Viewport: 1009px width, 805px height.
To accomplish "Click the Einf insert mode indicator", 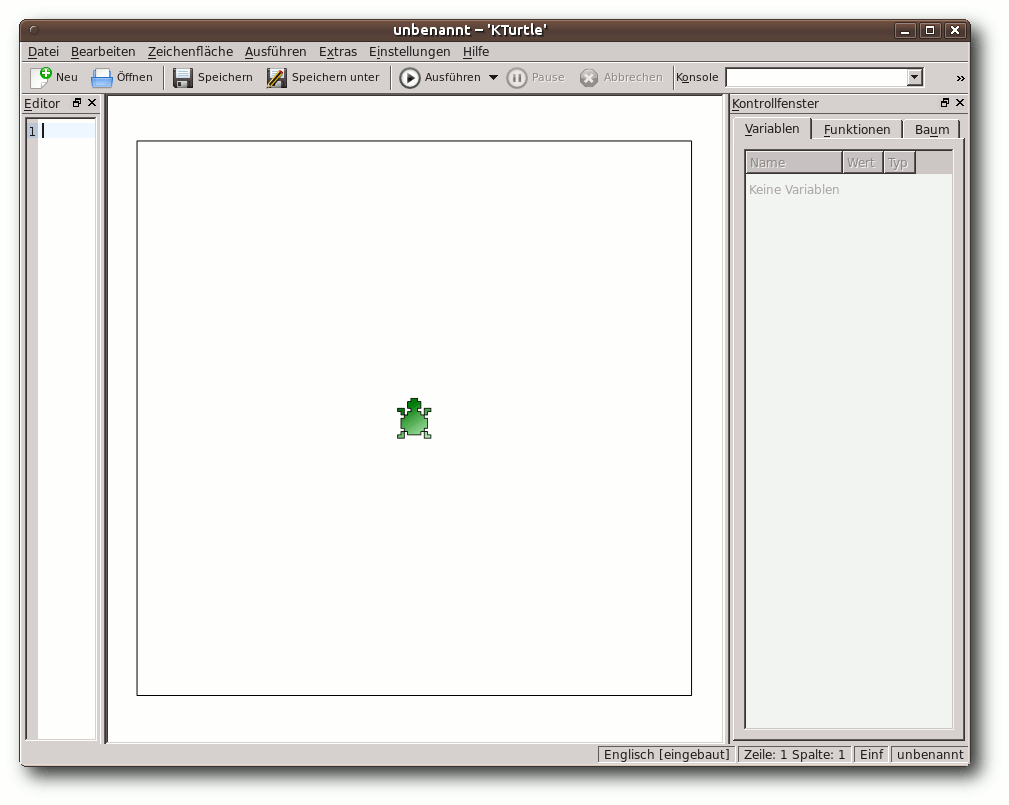I will tap(871, 755).
